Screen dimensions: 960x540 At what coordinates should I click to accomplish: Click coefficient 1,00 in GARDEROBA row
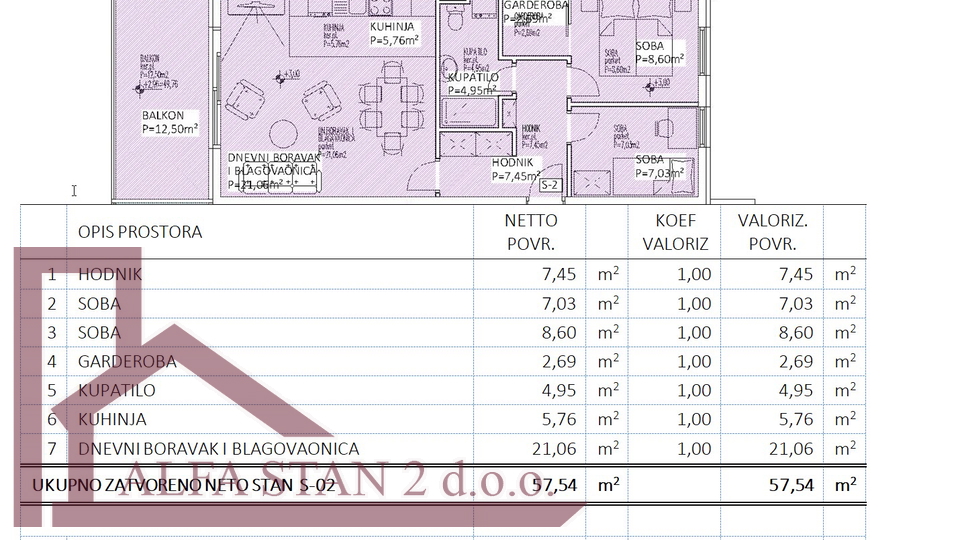click(694, 361)
